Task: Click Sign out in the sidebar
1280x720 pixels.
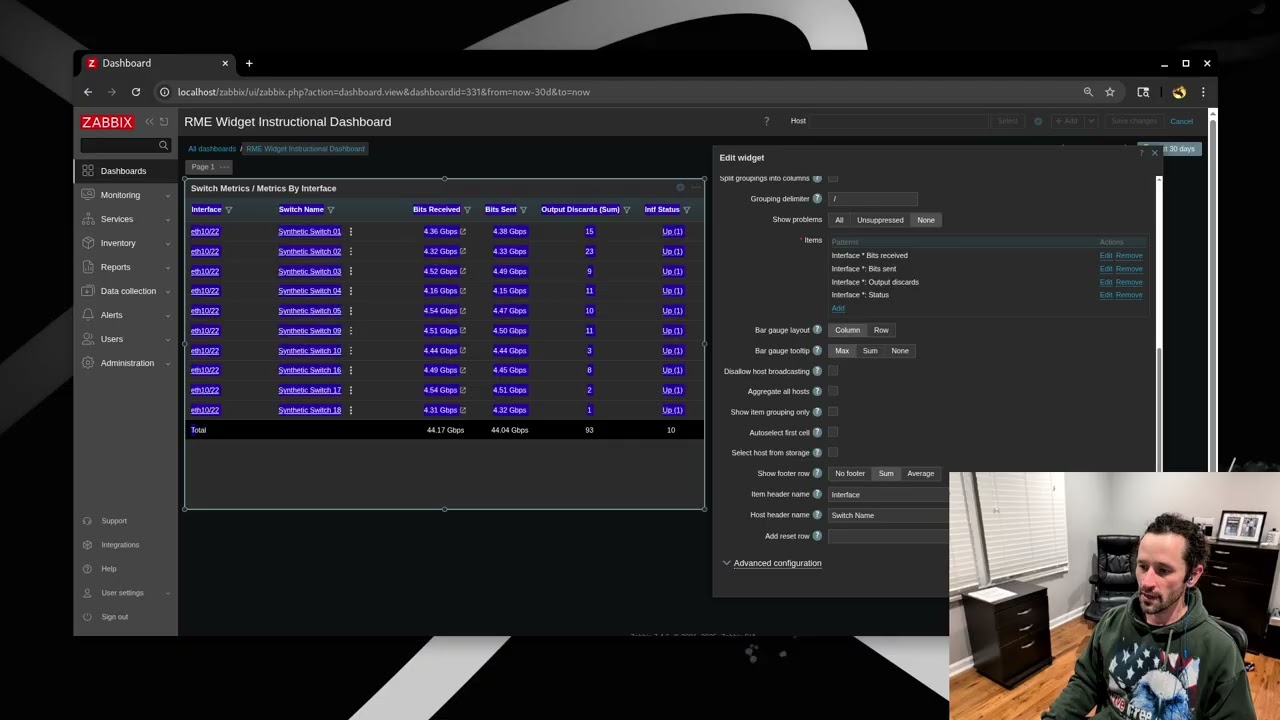Action: (x=114, y=617)
